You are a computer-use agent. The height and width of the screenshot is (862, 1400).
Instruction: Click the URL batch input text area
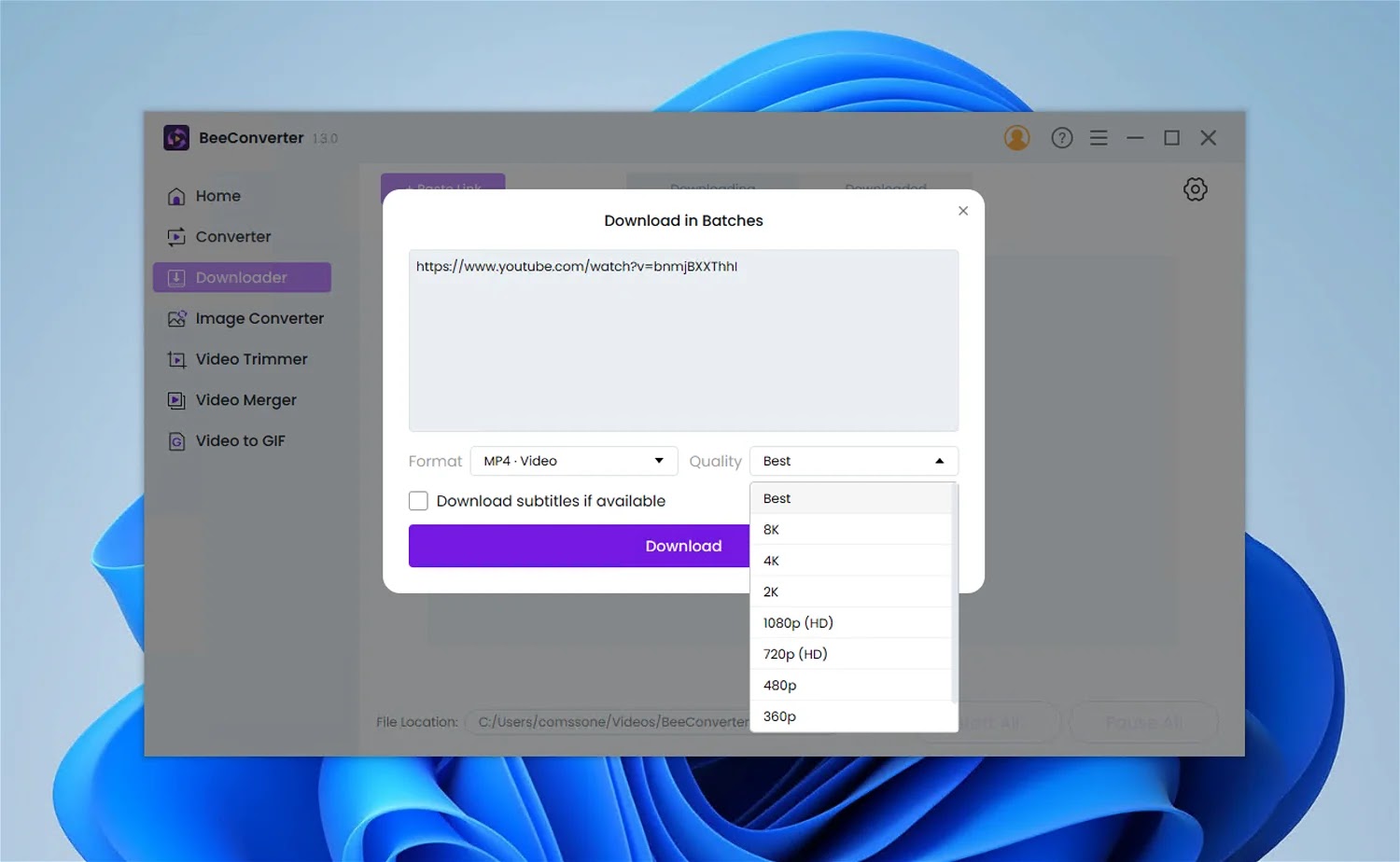(x=683, y=341)
